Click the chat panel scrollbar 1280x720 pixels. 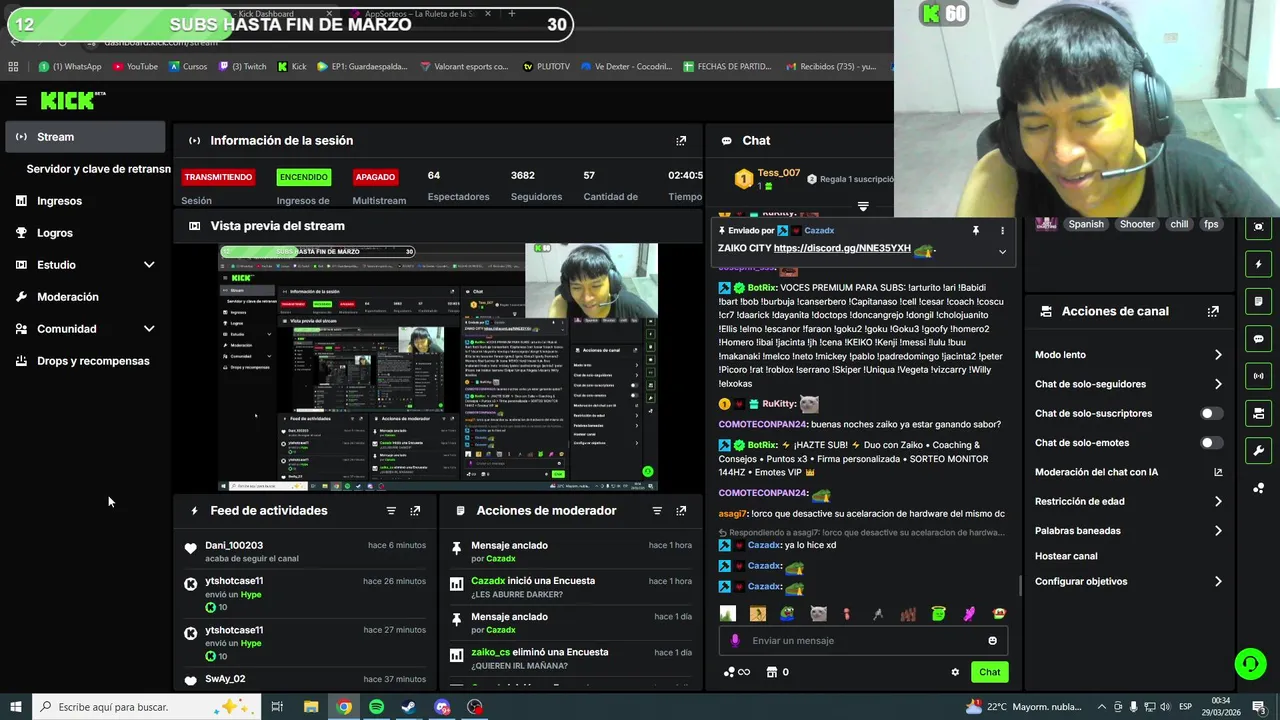point(1020,584)
